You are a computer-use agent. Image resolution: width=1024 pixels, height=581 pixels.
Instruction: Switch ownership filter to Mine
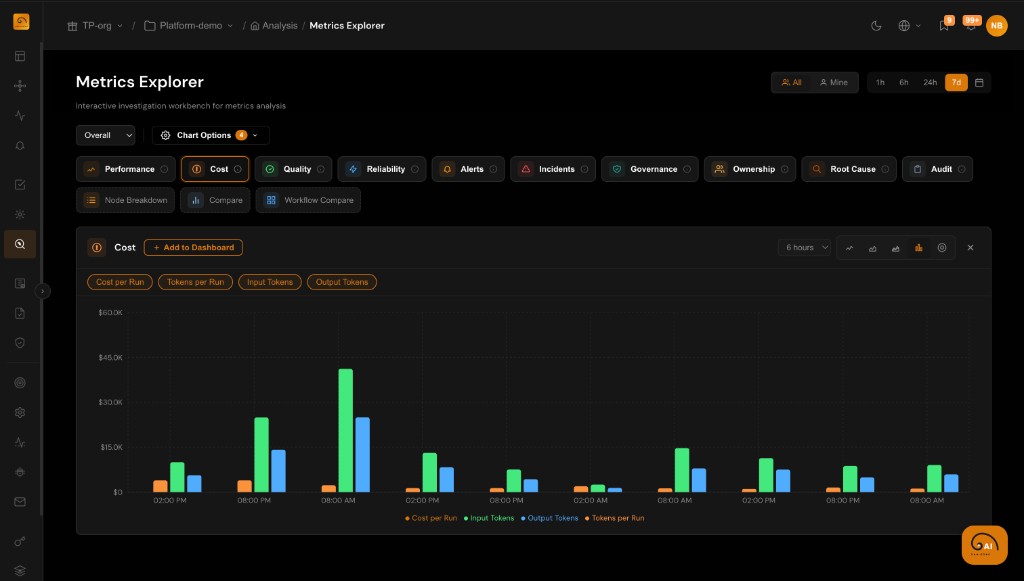pyautogui.click(x=834, y=82)
